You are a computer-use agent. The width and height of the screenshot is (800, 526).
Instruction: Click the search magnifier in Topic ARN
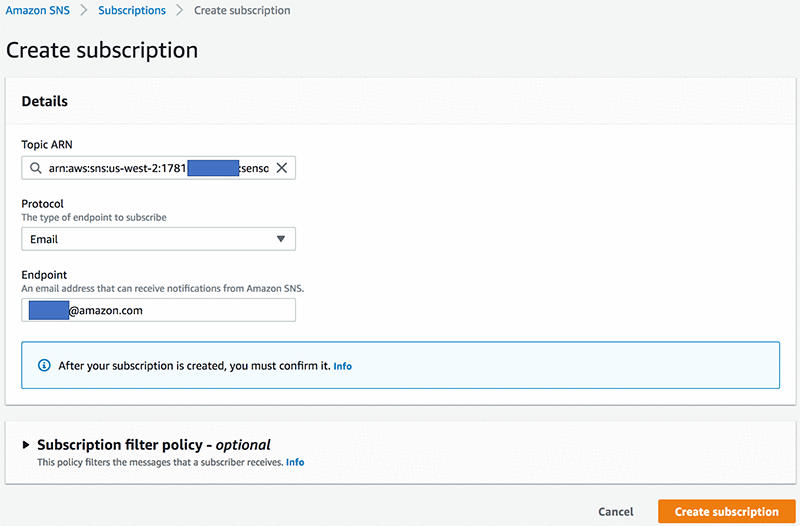coord(36,168)
